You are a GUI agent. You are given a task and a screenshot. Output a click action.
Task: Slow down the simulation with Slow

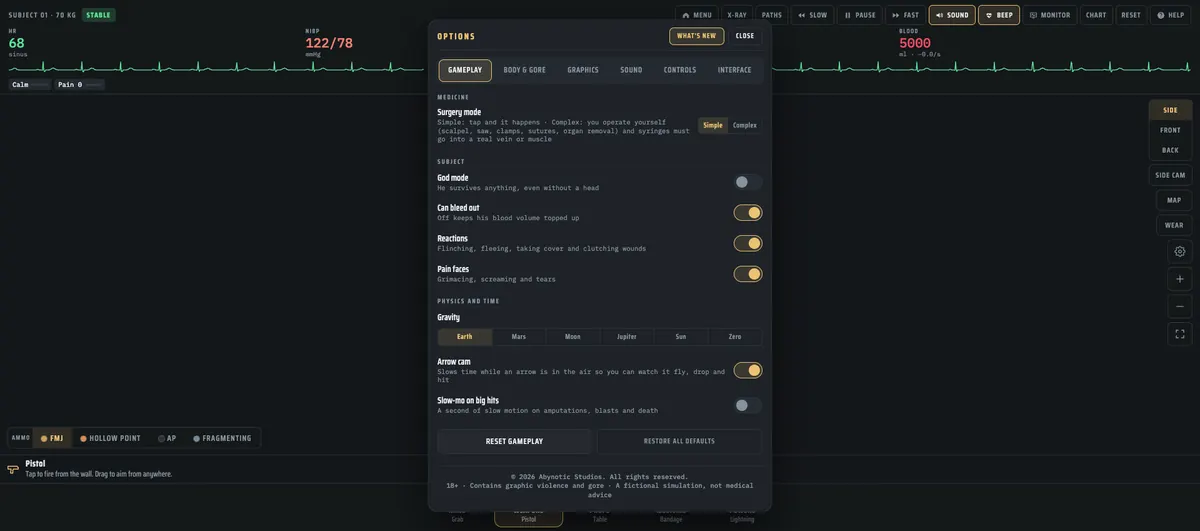(812, 15)
